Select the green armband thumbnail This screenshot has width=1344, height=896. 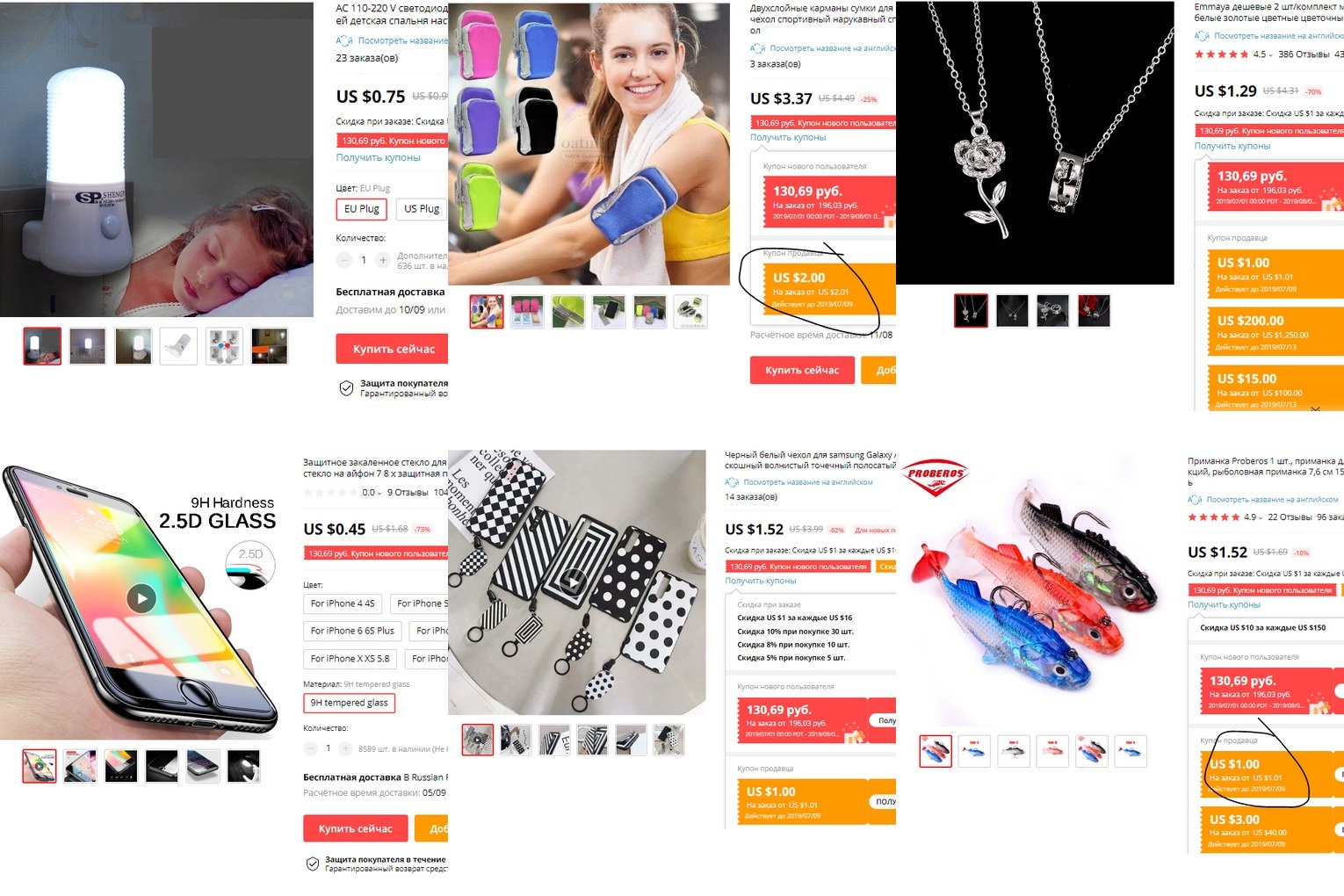(x=568, y=311)
